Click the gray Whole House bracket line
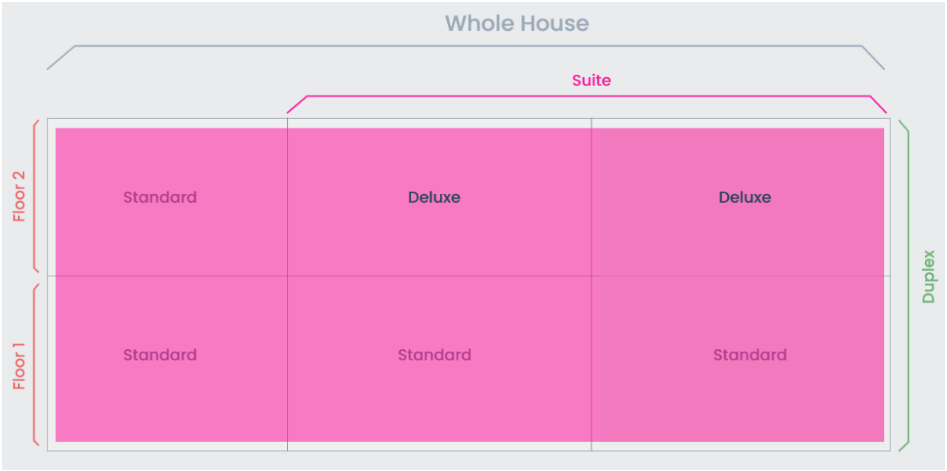Viewport: 947px width, 471px height. coord(465,46)
